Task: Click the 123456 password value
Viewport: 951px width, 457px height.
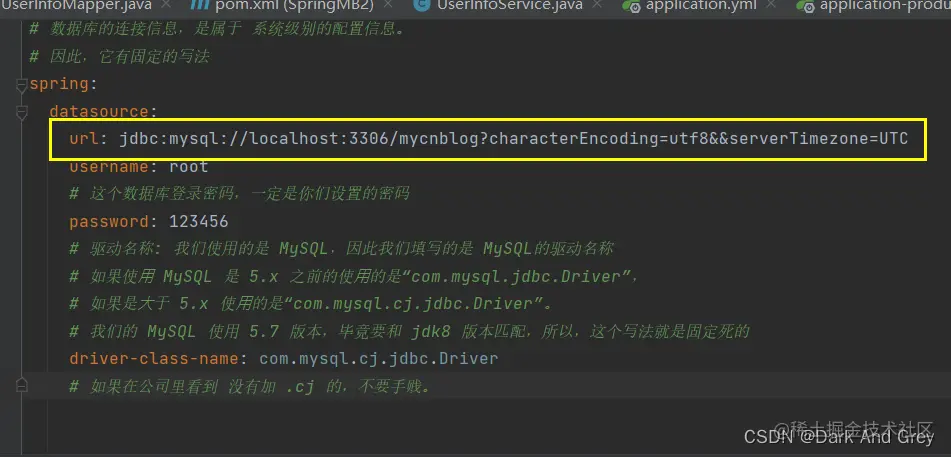Action: 199,222
